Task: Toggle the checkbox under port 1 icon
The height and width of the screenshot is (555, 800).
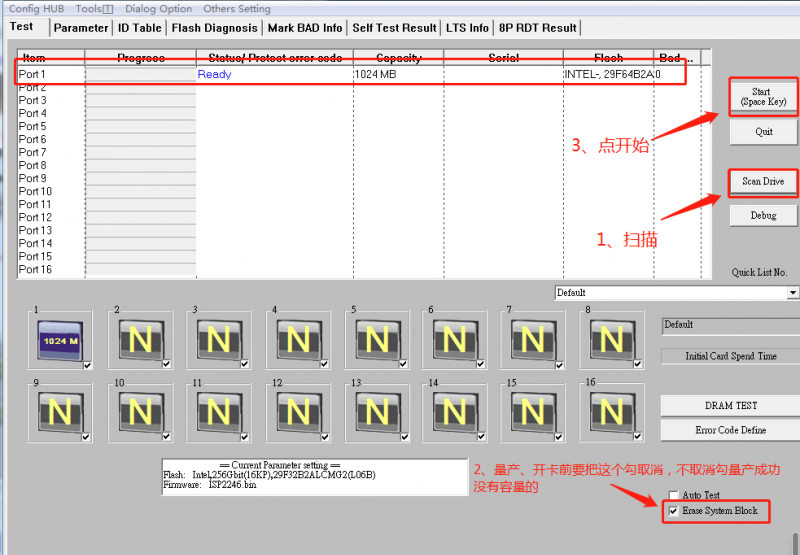Action: coord(87,365)
